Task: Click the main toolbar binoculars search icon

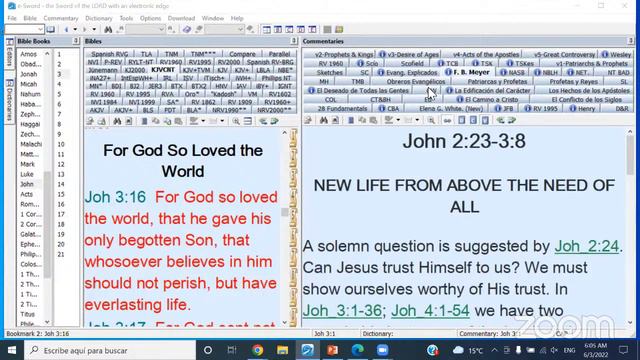Action: coord(108,29)
